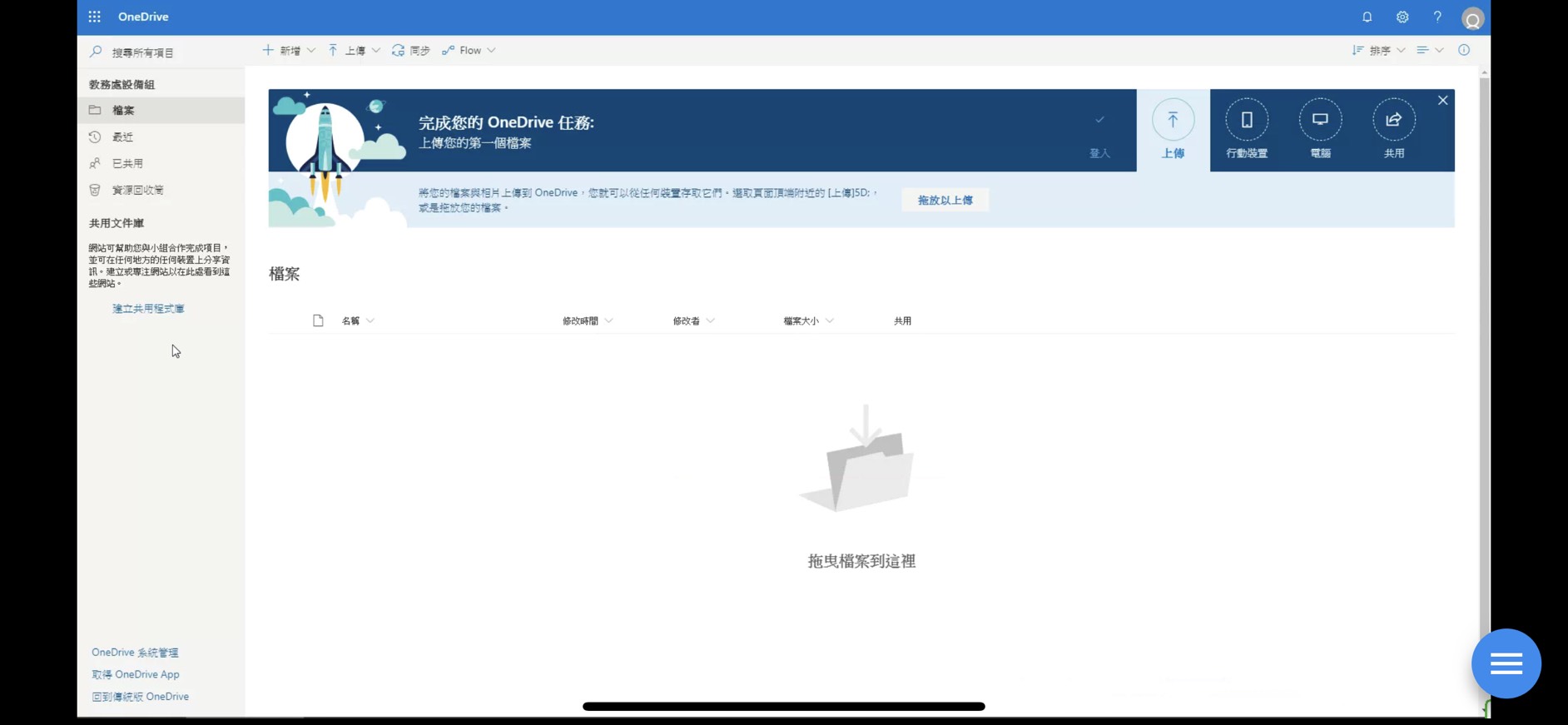Click the 建立共用程式庫 link
Viewport: 1568px width, 725px height.
[x=148, y=309]
